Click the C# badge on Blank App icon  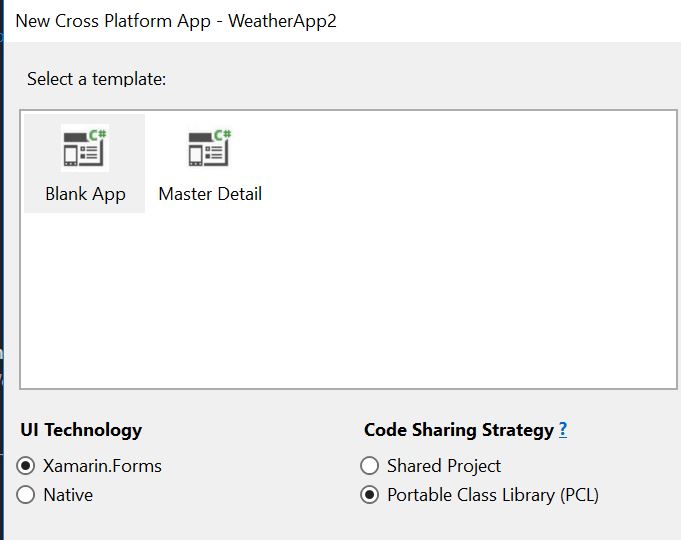point(98,135)
